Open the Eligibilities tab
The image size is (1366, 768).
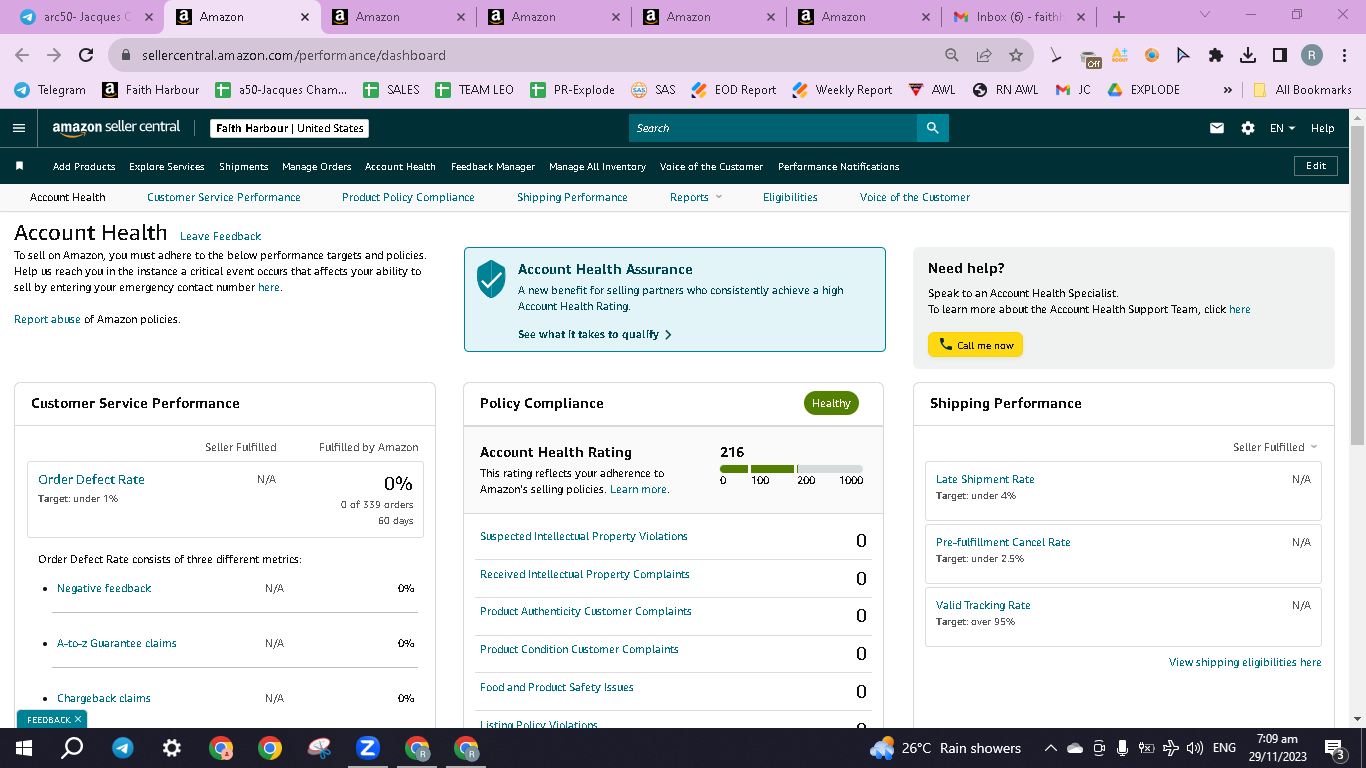(790, 197)
